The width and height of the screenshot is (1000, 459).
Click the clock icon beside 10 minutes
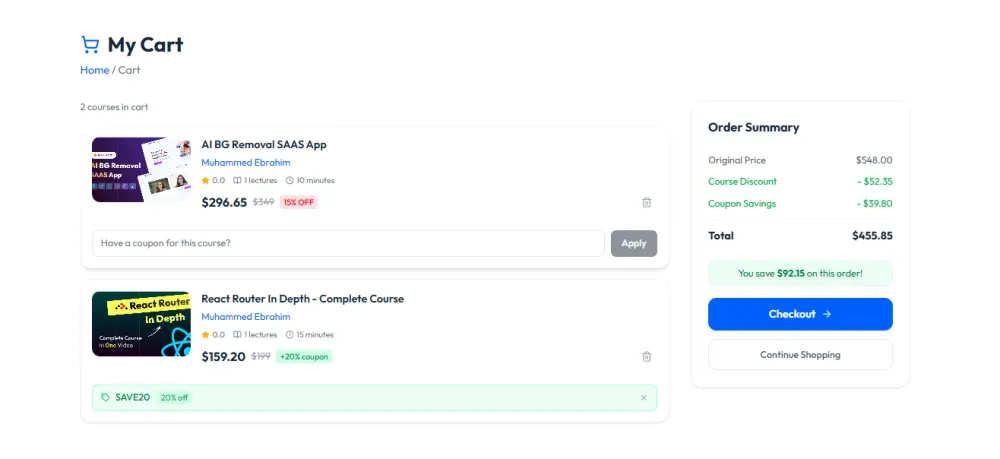(290, 180)
